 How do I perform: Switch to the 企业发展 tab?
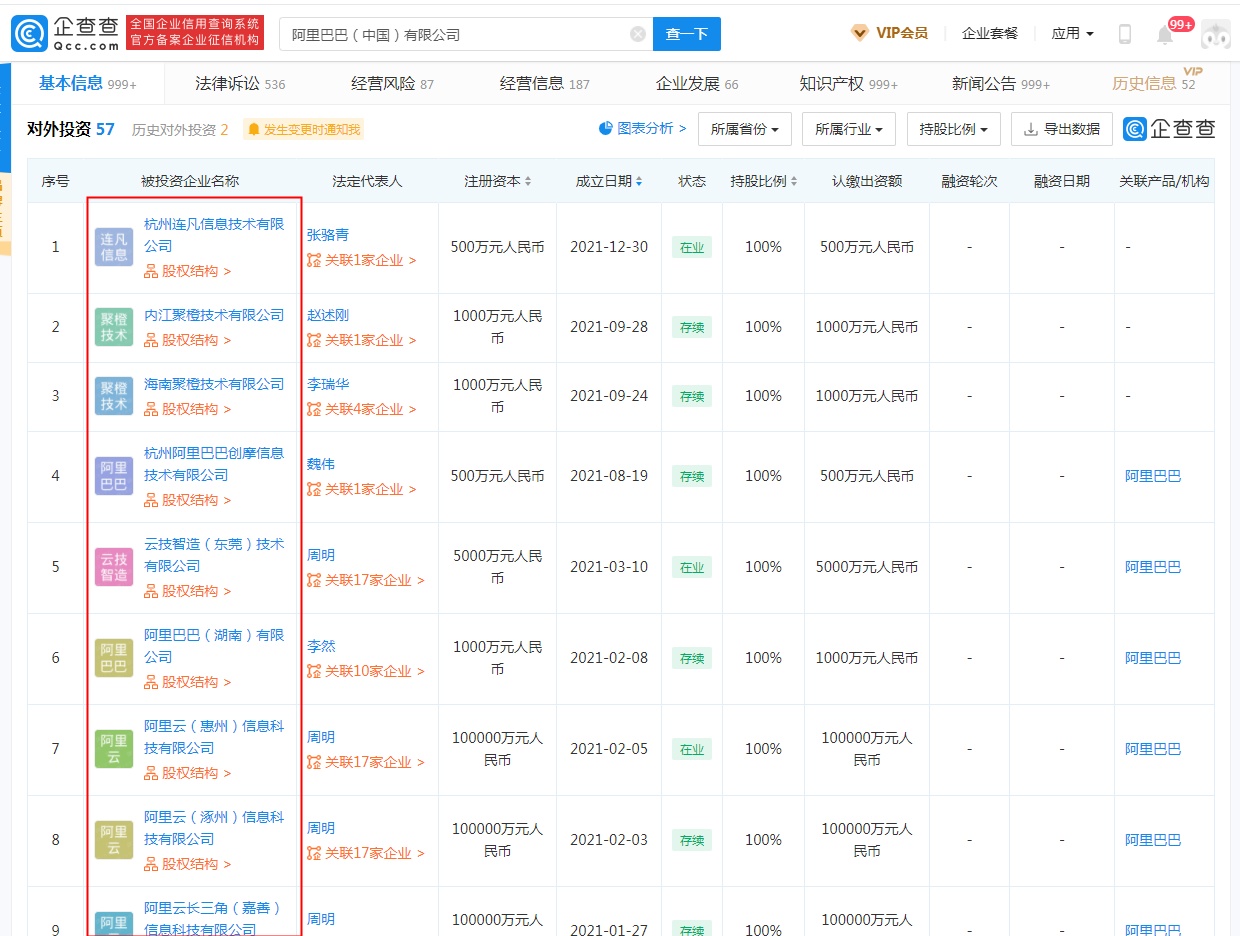(x=697, y=84)
